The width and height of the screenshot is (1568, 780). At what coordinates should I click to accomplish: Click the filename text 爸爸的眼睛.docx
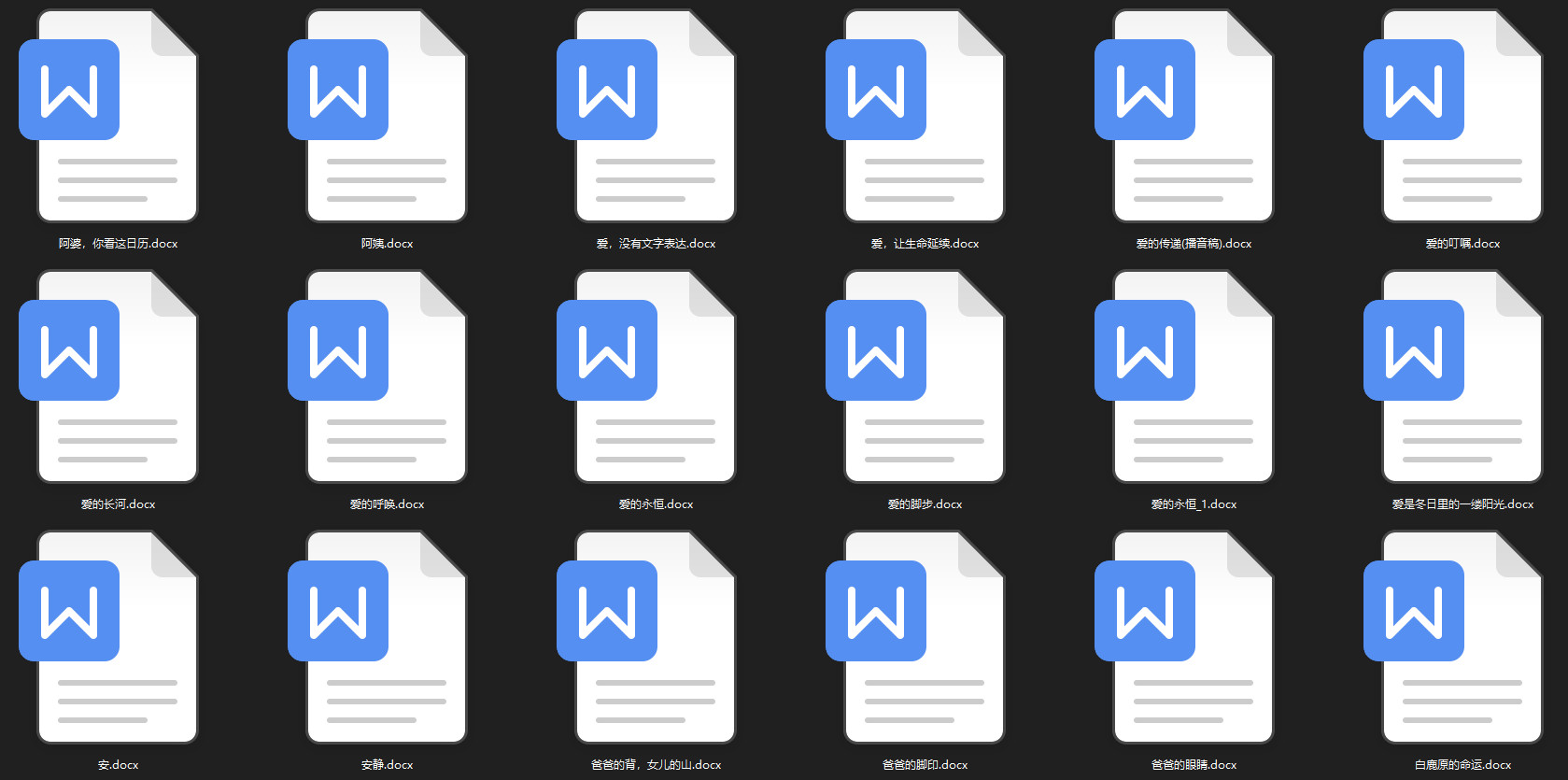(1194, 765)
